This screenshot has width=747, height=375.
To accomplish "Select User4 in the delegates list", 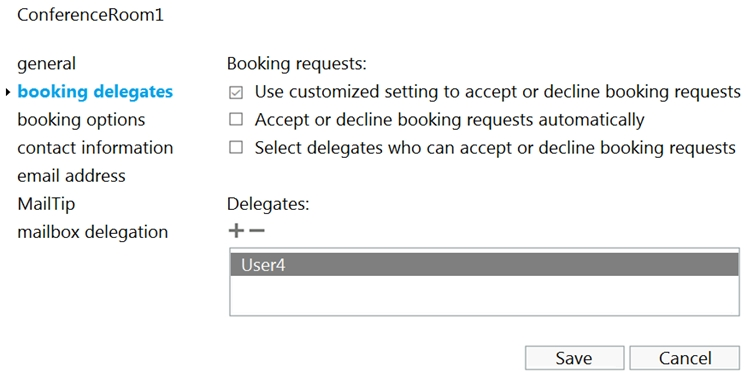I will [x=485, y=264].
